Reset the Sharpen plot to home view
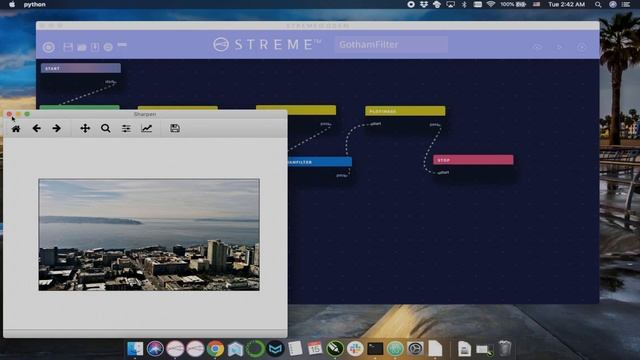The width and height of the screenshot is (640, 360). [x=16, y=129]
